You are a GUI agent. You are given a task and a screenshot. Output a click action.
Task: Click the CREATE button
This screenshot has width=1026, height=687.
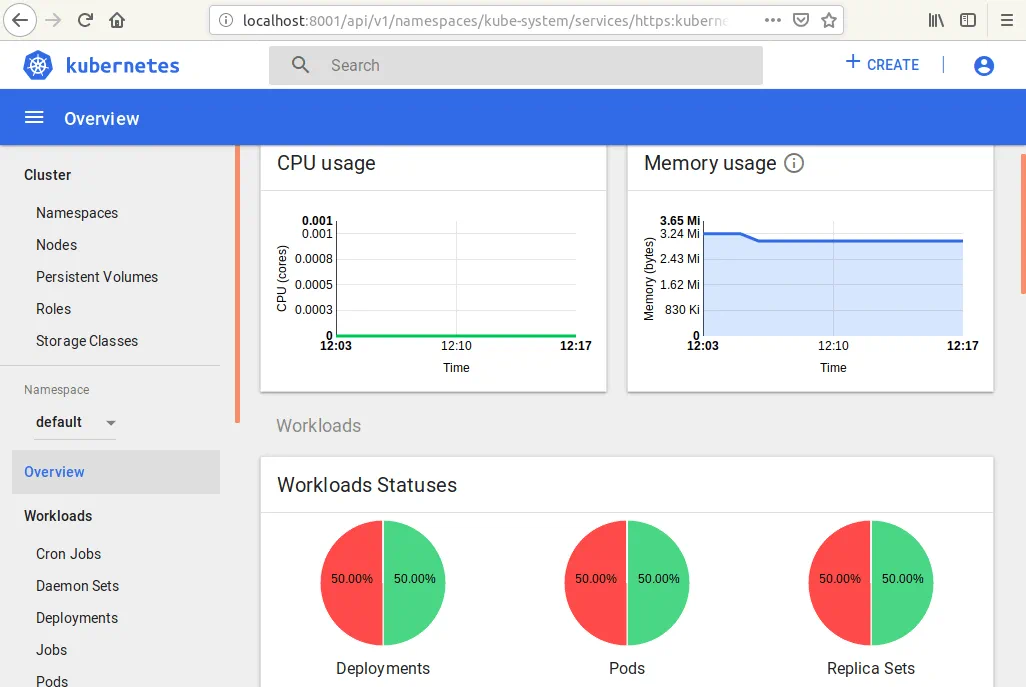pyautogui.click(x=882, y=65)
